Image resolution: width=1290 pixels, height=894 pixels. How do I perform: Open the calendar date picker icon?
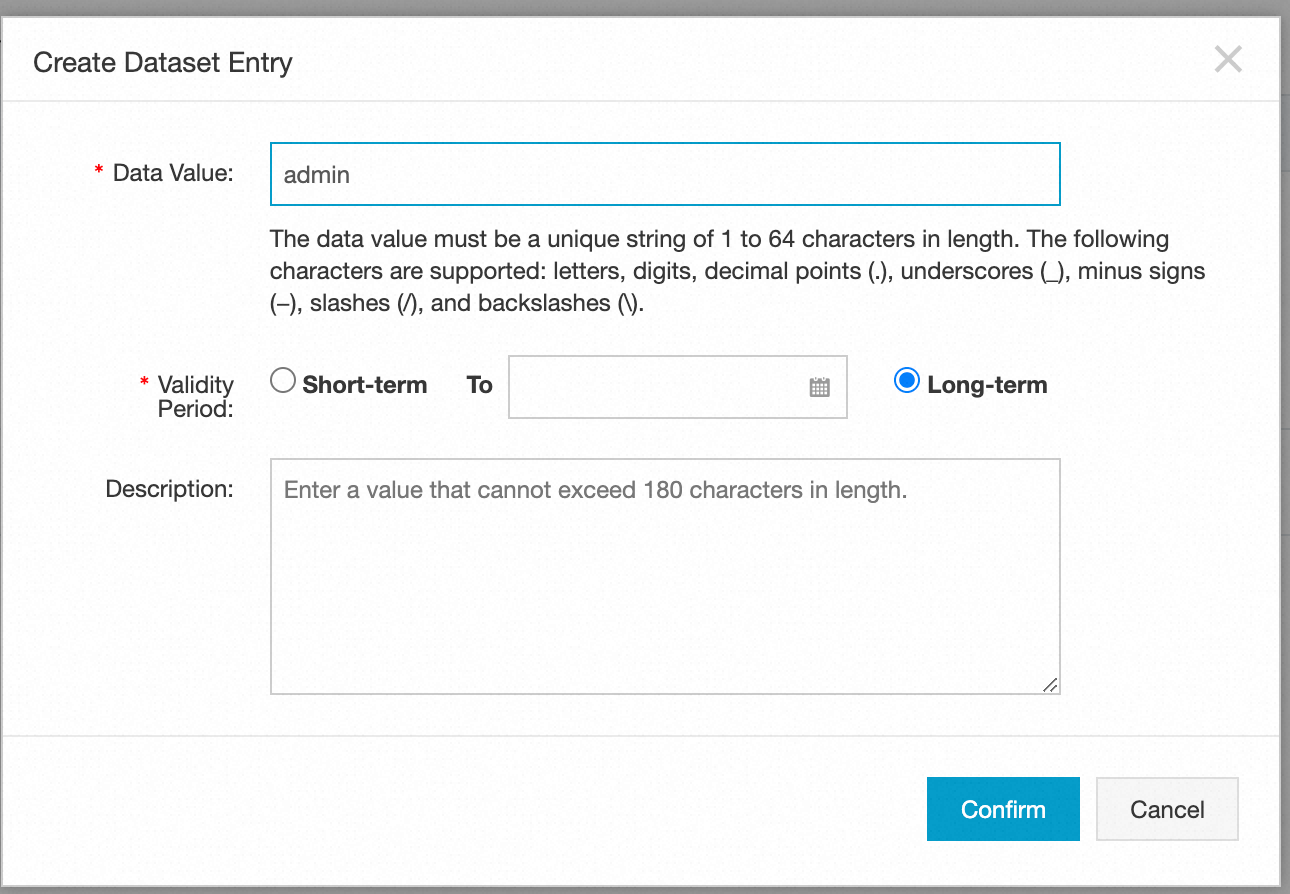(x=820, y=387)
